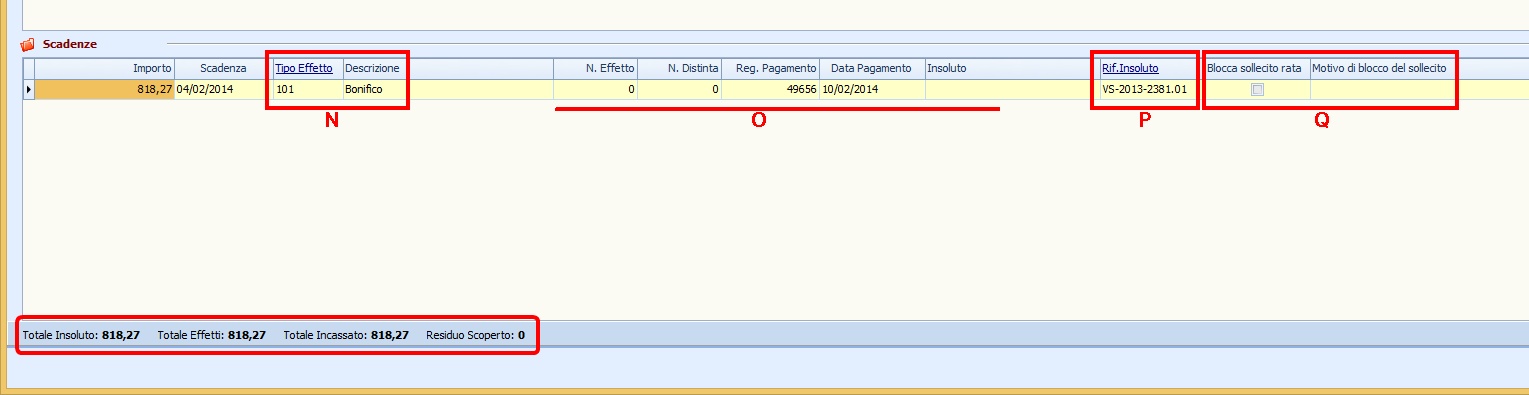
Task: Sort by Tipo Effetto column header
Action: tap(304, 68)
